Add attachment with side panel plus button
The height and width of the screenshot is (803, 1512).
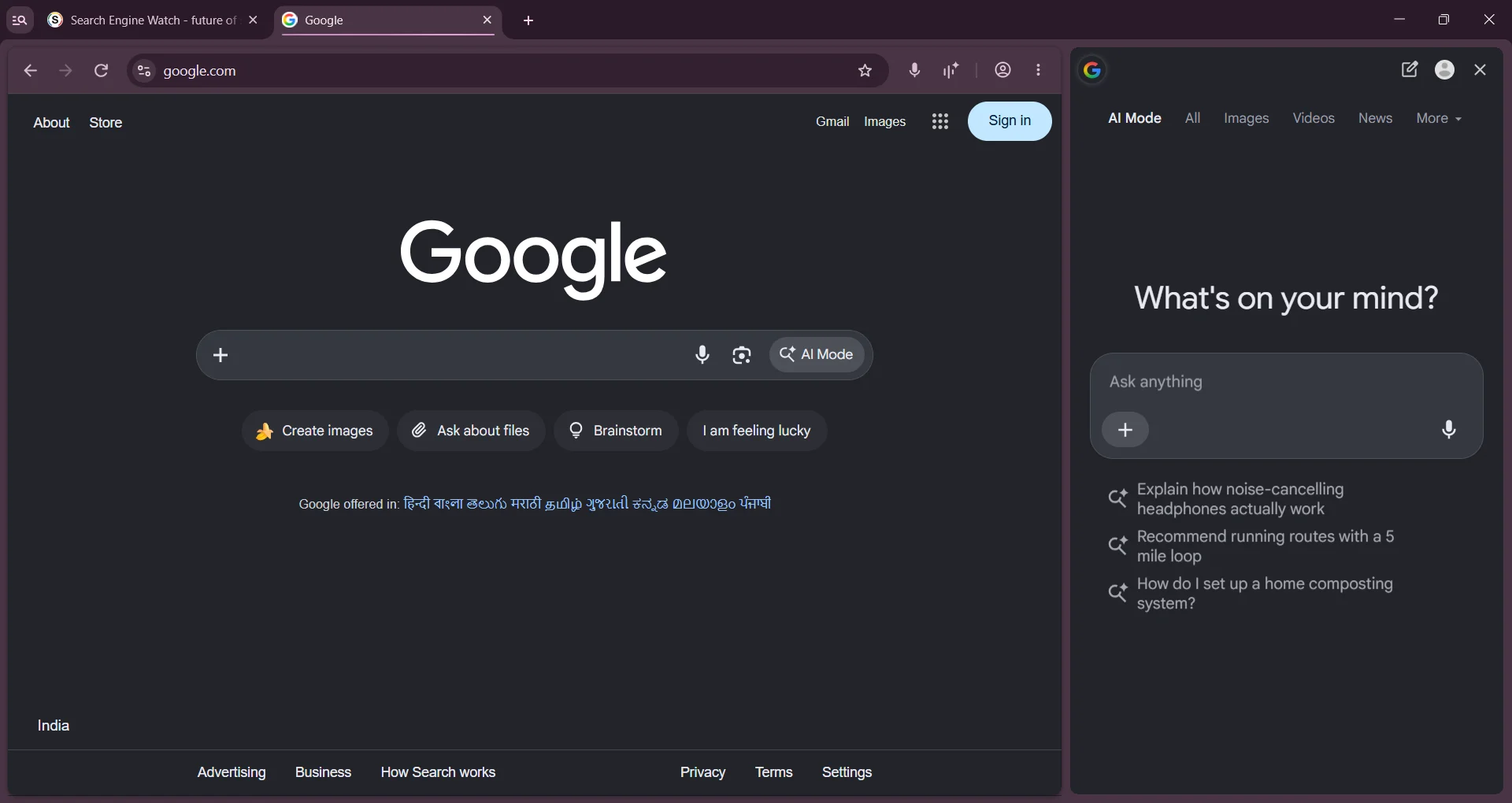[1126, 430]
